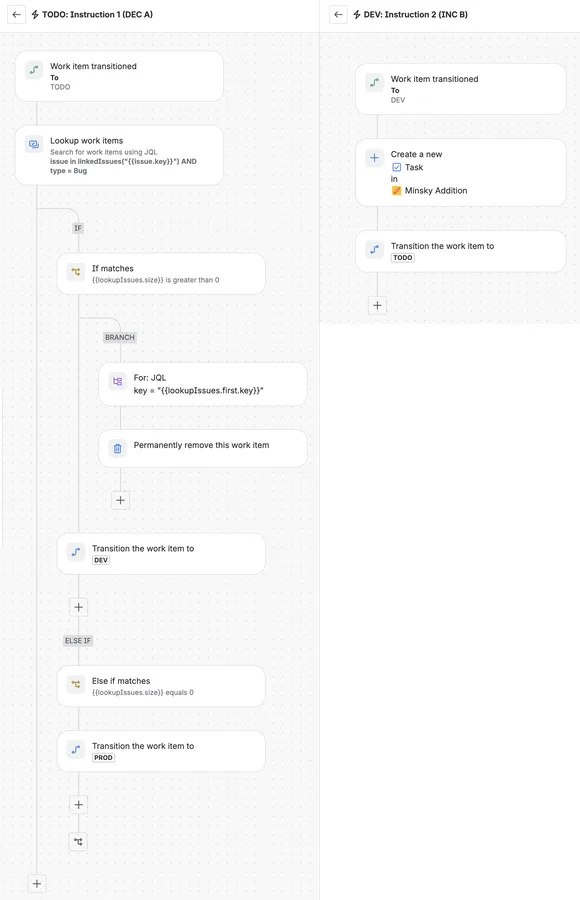Click the Task checkbox icon in Create step

tap(396, 167)
